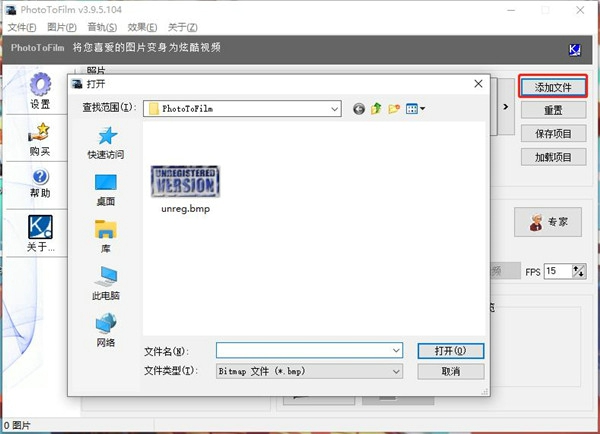Go up one folder level
Screen dimensions: 600x434
coord(376,108)
